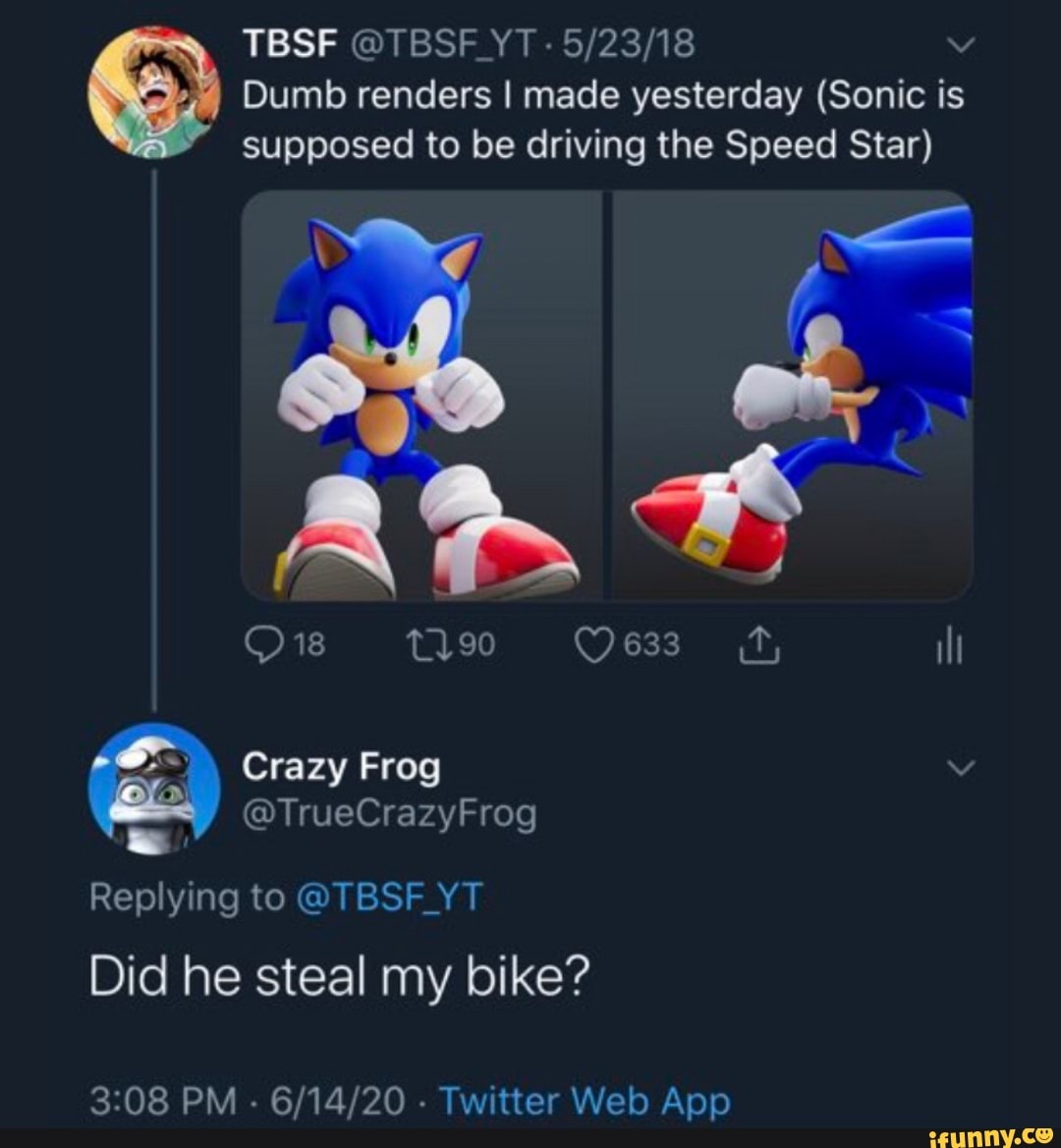
Task: Open the left Sonic render image
Action: (422, 398)
